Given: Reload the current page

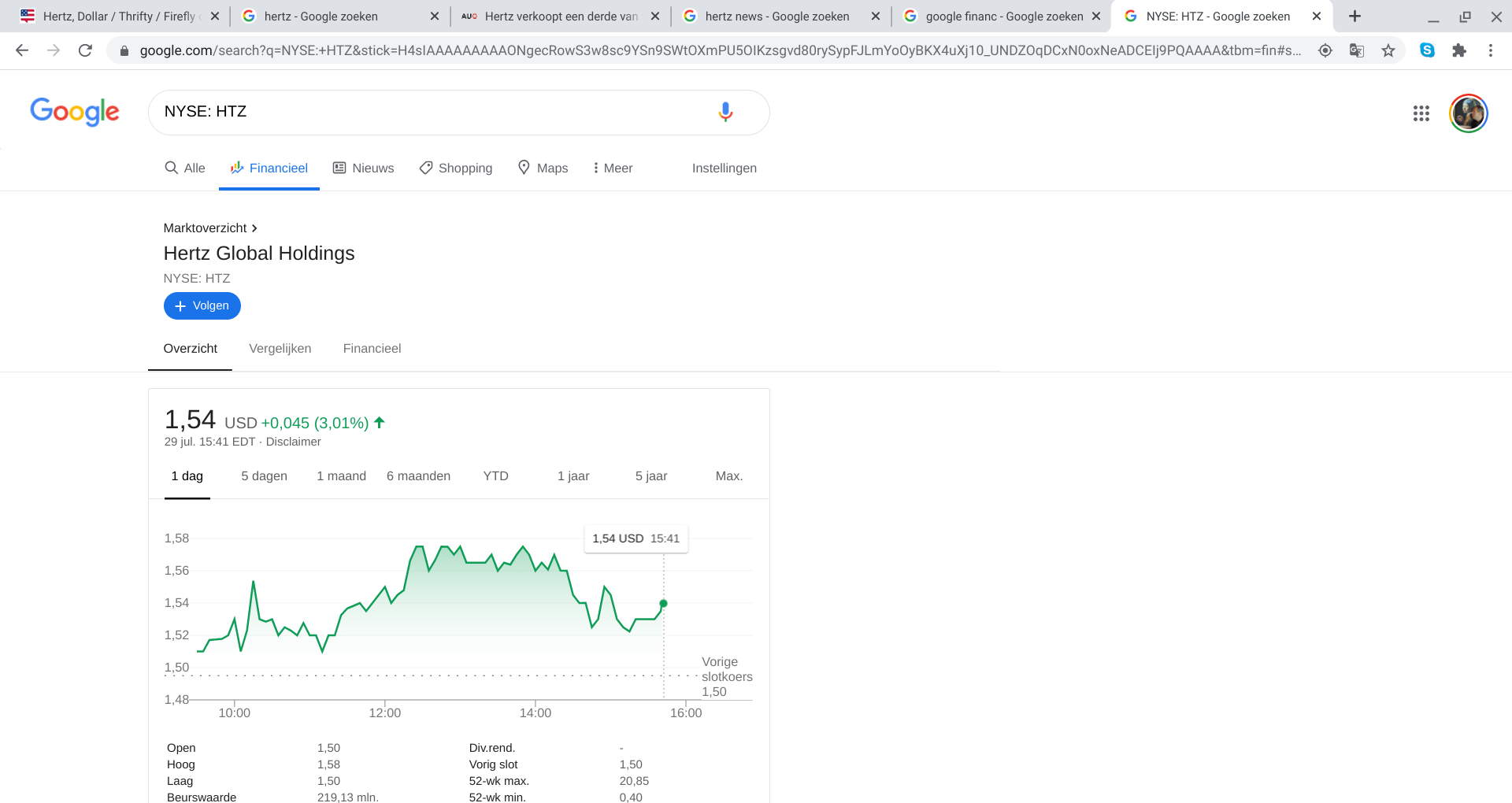Looking at the screenshot, I should (x=85, y=50).
